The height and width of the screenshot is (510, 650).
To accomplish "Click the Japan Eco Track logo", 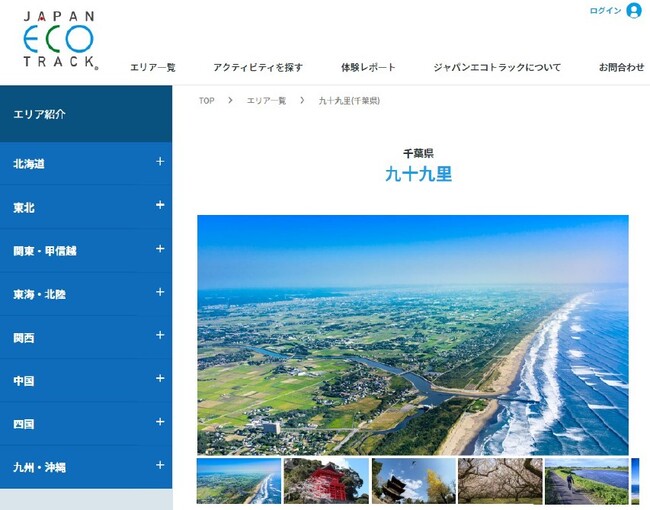I will click(59, 40).
